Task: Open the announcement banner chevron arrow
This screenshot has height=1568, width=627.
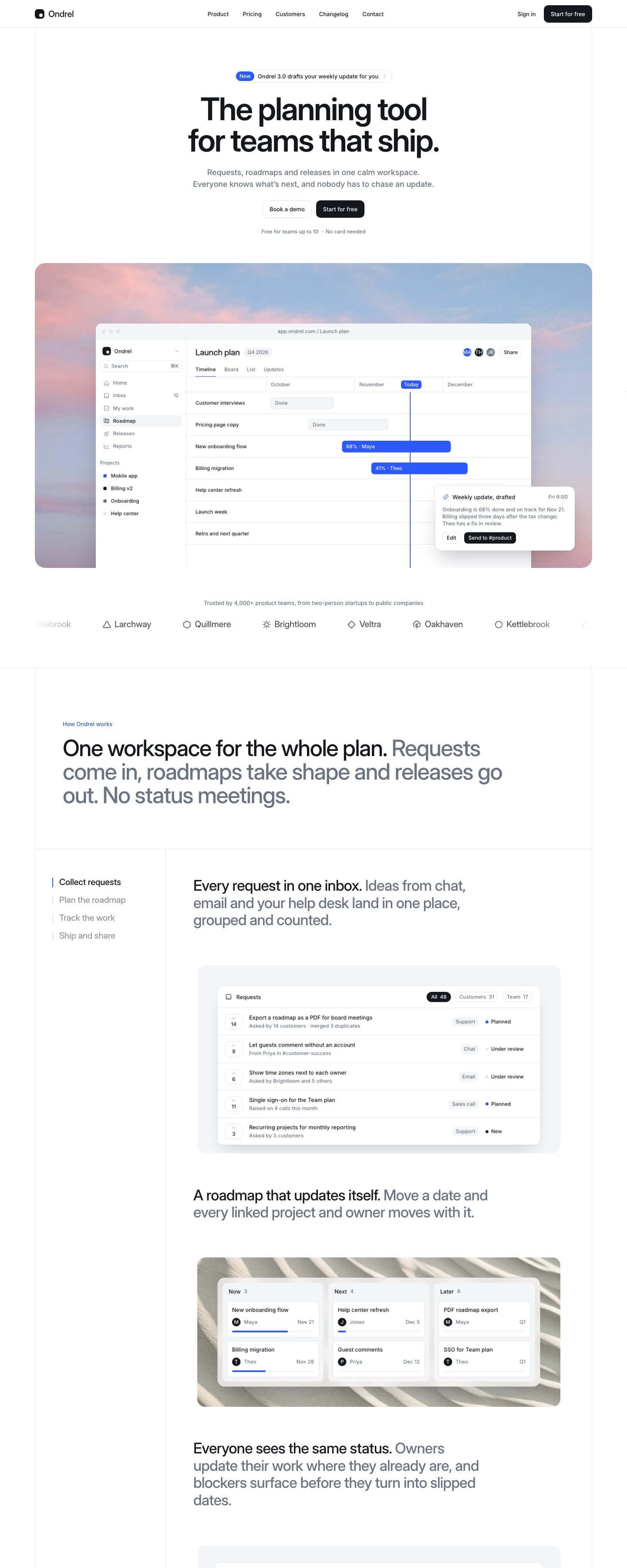Action: coord(385,76)
